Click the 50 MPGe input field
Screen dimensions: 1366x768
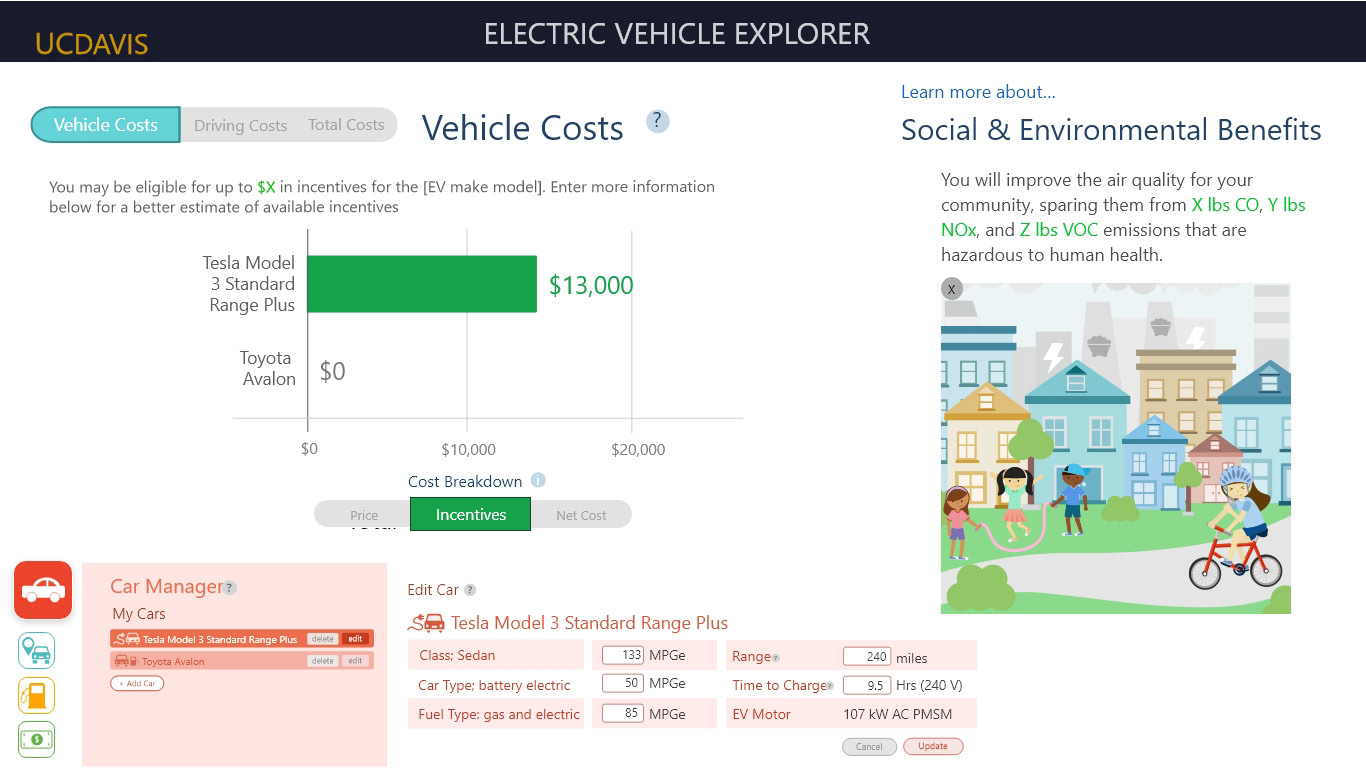pos(622,683)
